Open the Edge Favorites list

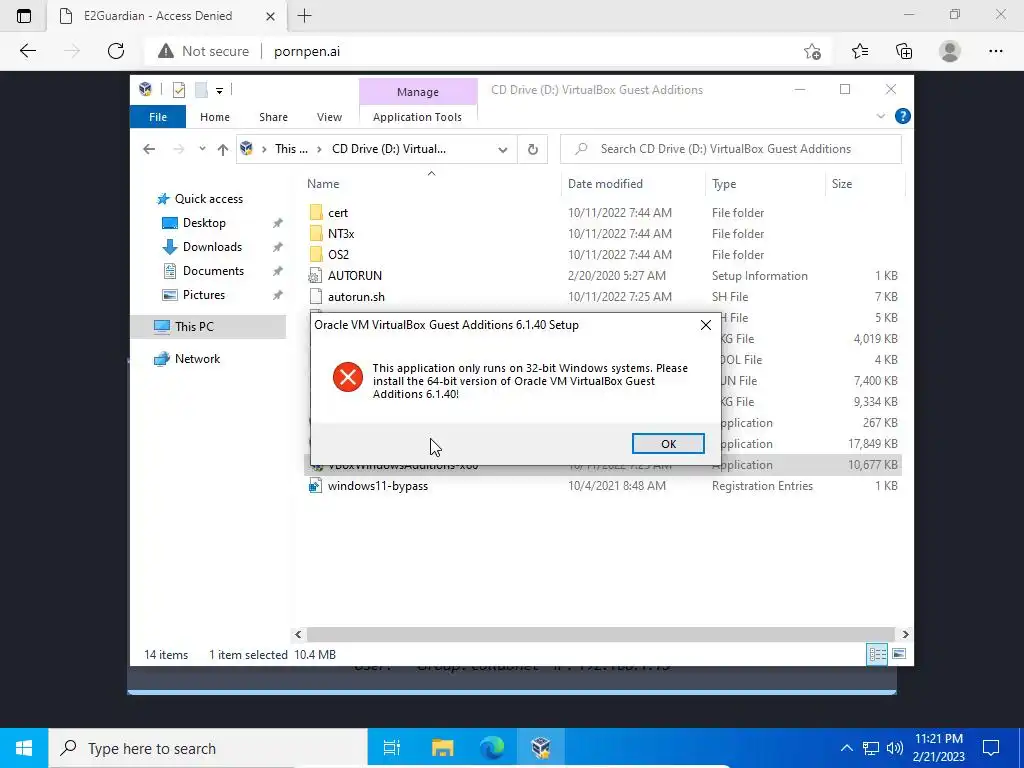(x=860, y=52)
